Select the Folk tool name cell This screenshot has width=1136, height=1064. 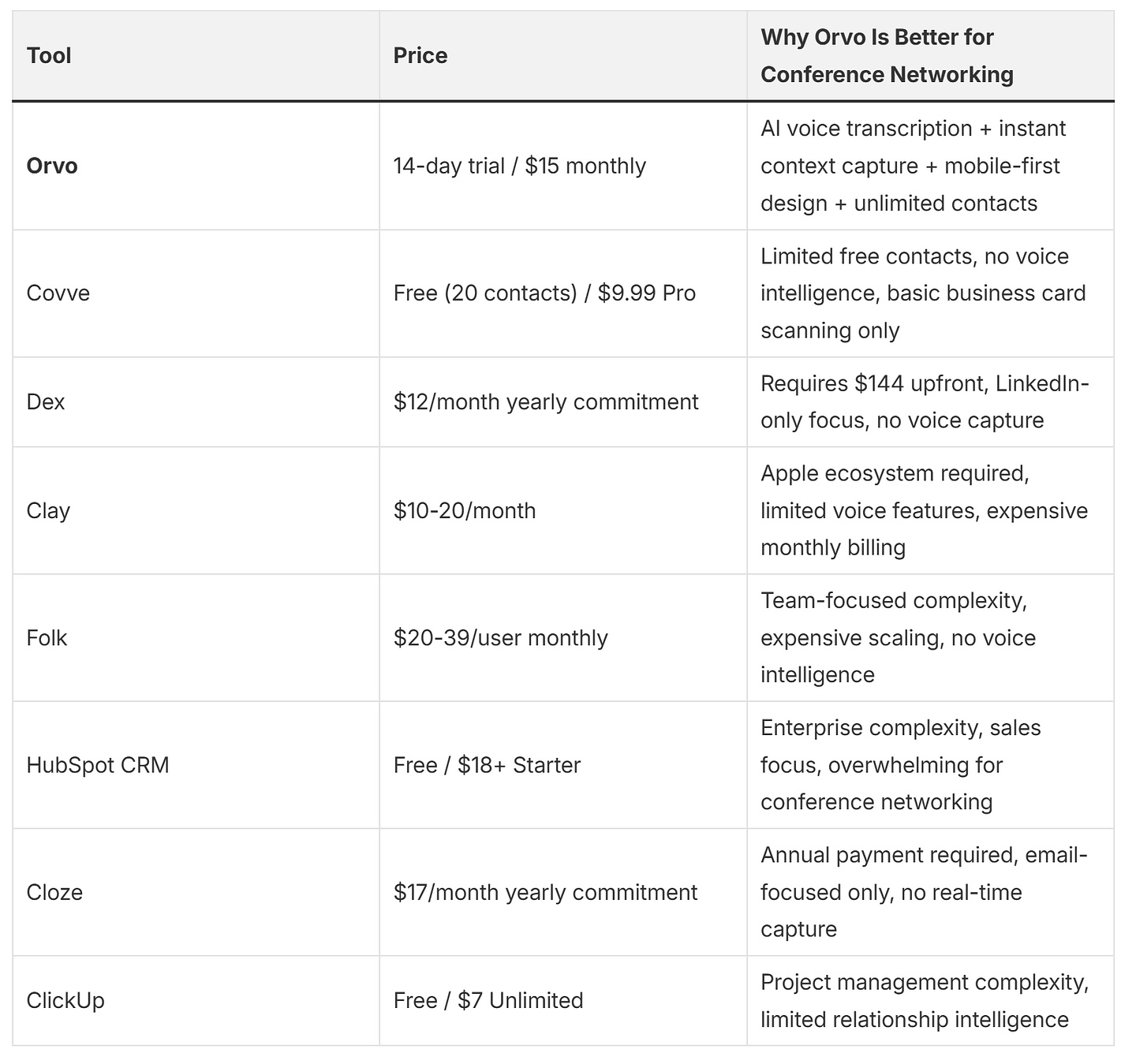click(196, 638)
